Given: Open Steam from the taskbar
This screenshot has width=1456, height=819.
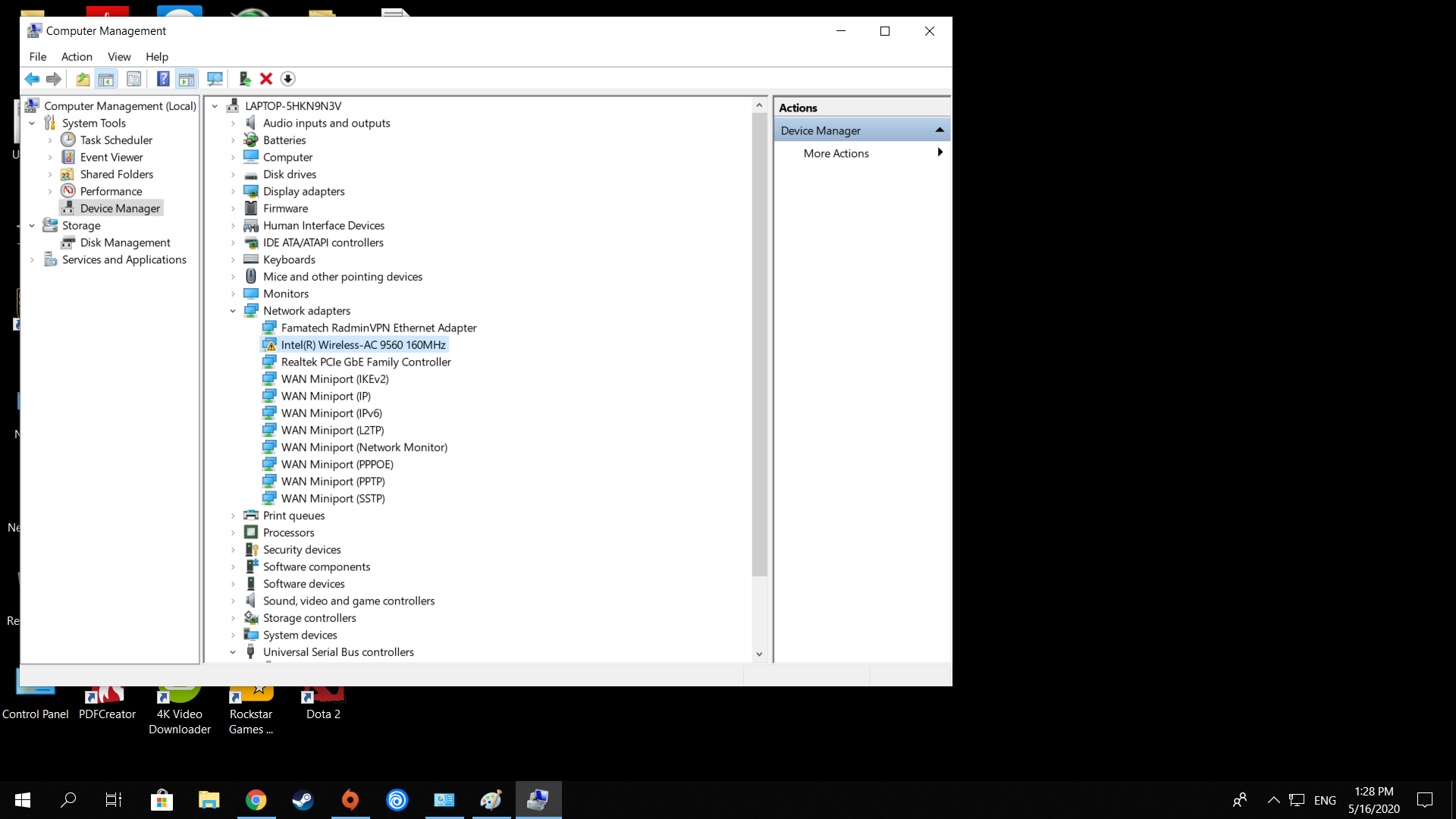Looking at the screenshot, I should [x=303, y=800].
